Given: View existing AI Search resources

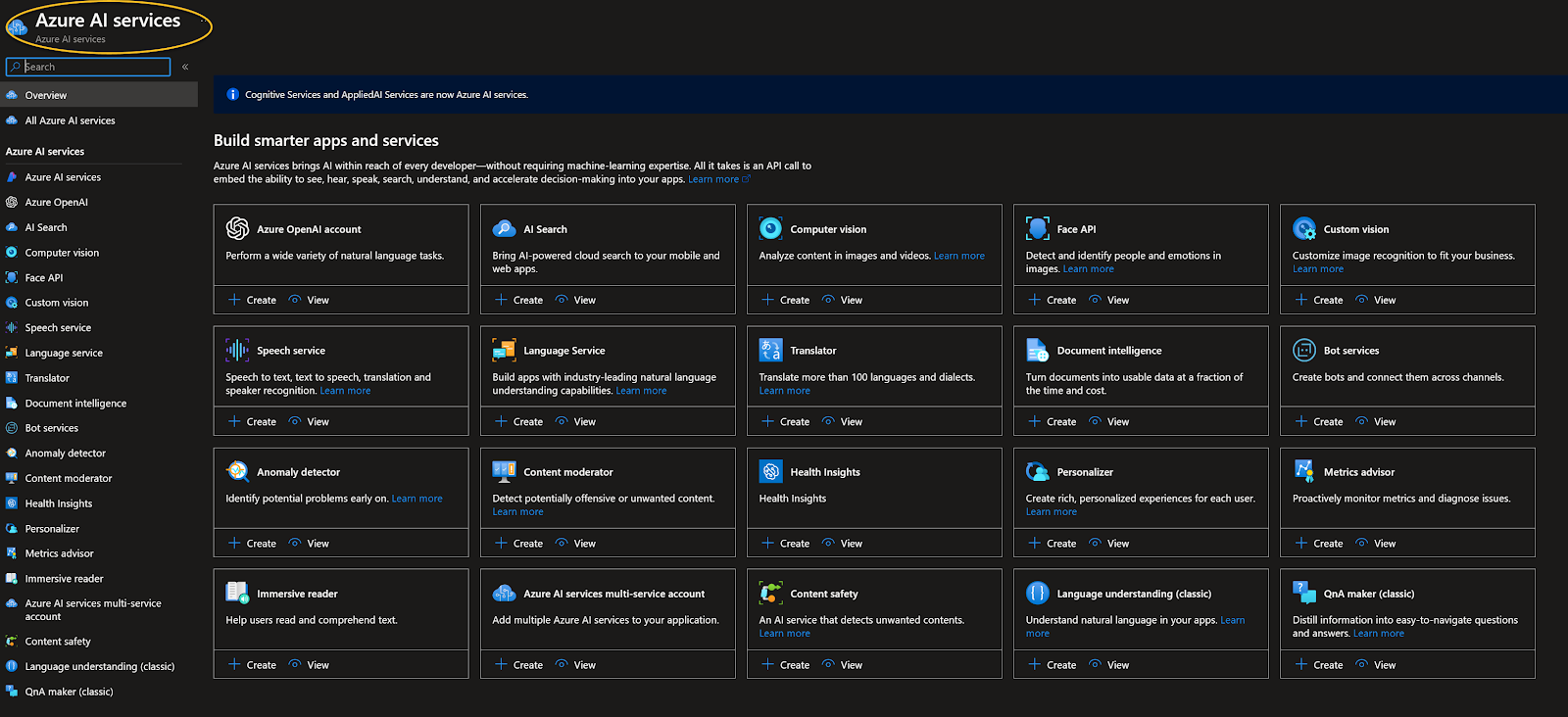Looking at the screenshot, I should click(576, 300).
